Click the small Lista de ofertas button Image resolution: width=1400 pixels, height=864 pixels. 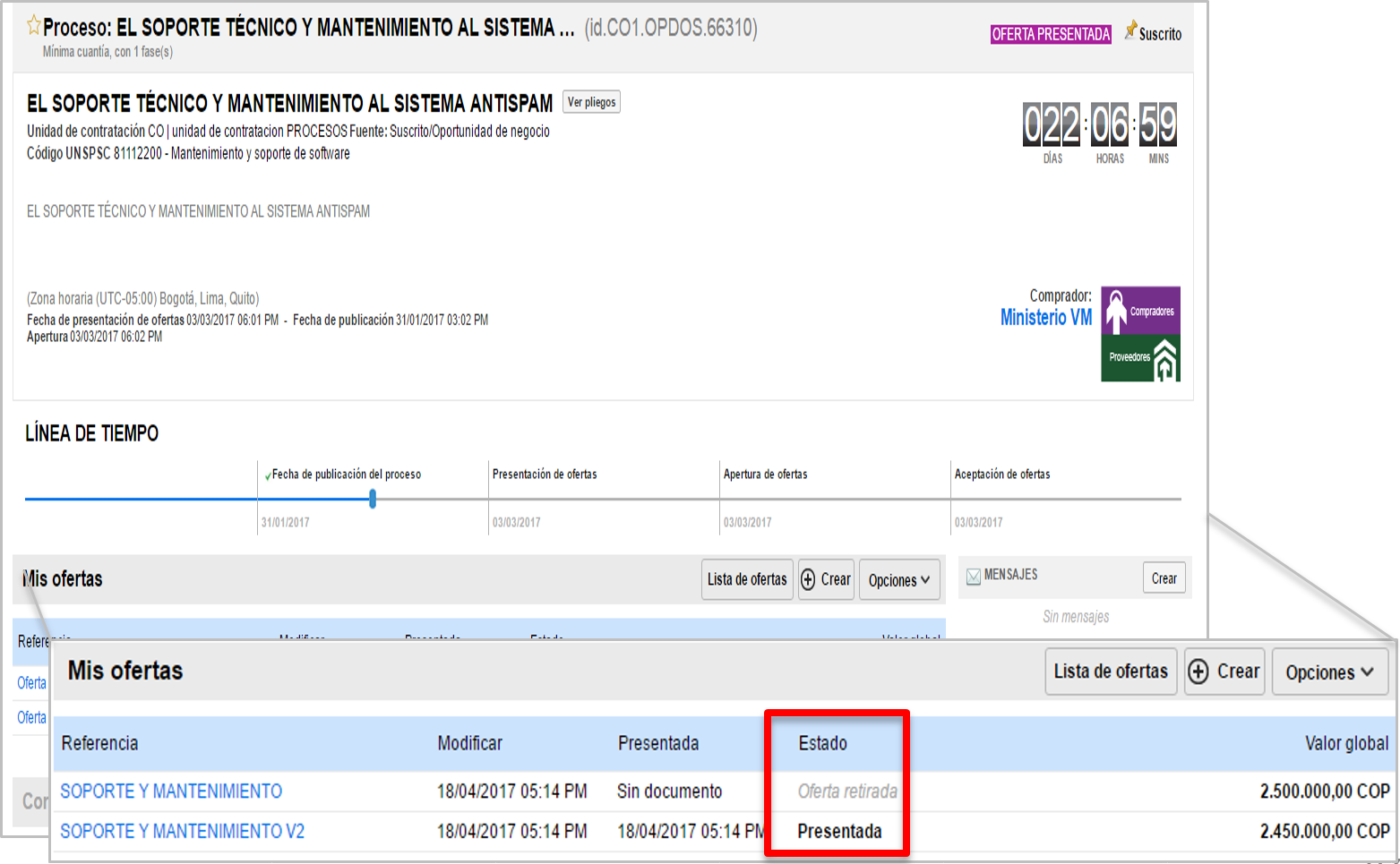tap(747, 579)
